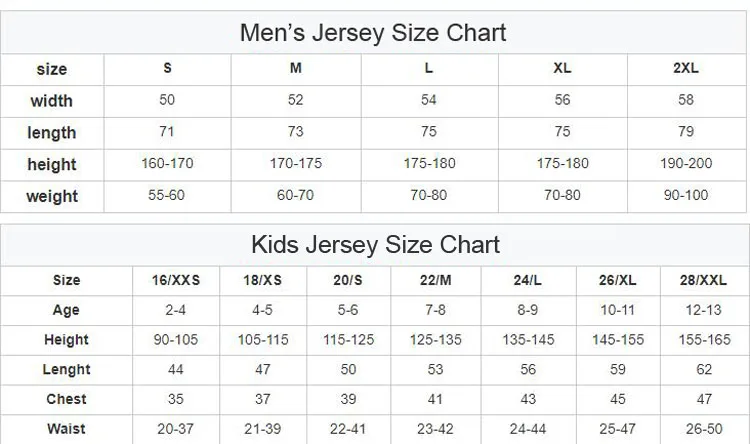Select the men's height value 160-170
Viewport: 750px width, 444px height.
(x=167, y=164)
